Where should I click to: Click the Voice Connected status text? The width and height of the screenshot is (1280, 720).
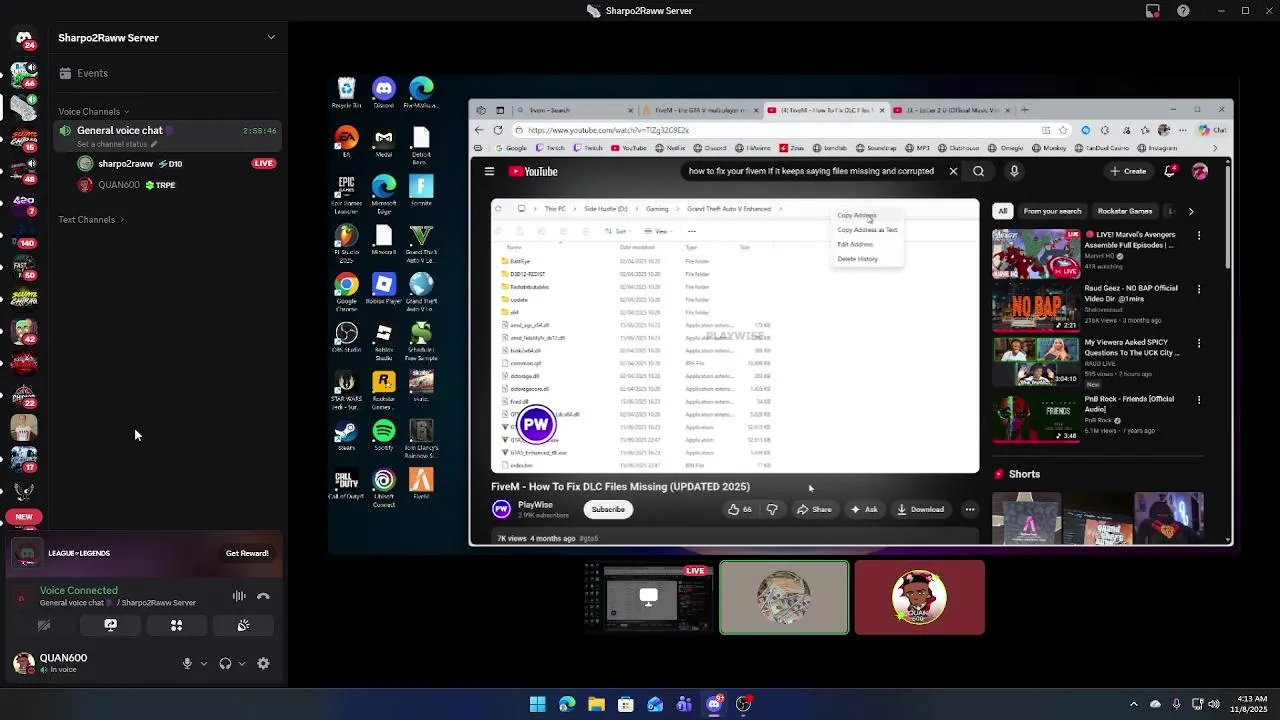click(79, 591)
